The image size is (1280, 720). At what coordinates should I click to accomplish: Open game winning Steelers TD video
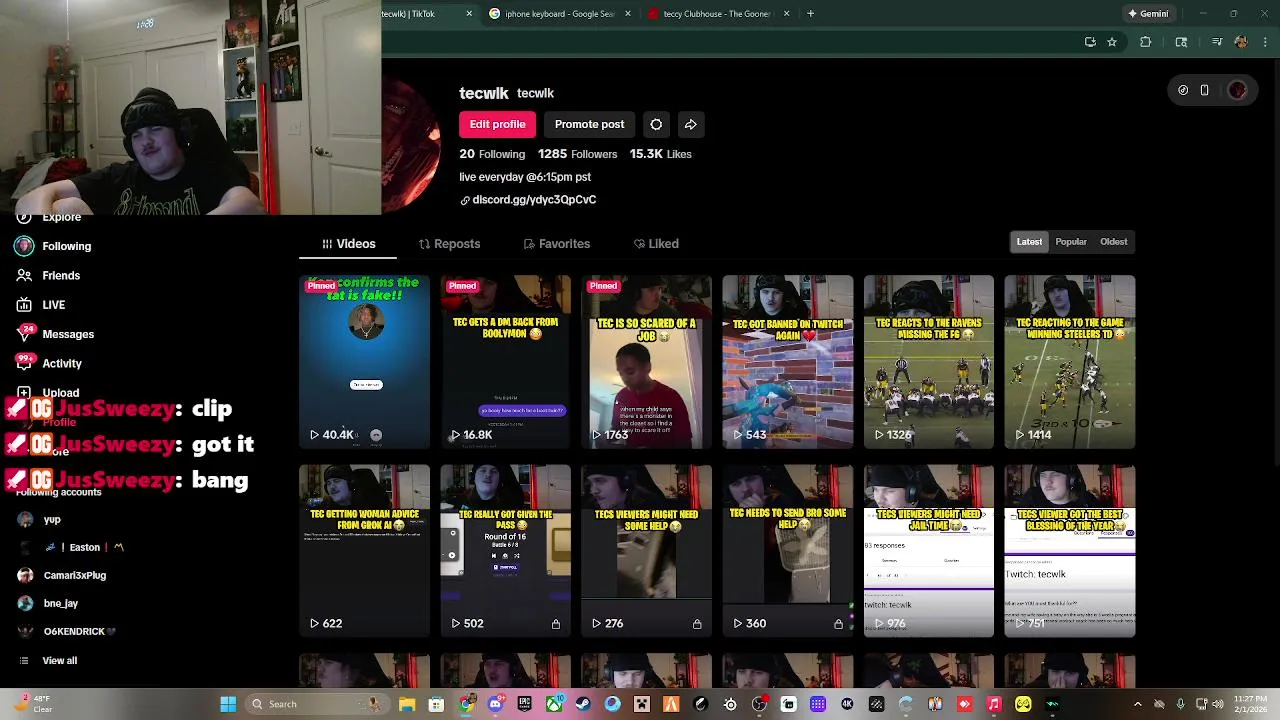click(x=1070, y=362)
